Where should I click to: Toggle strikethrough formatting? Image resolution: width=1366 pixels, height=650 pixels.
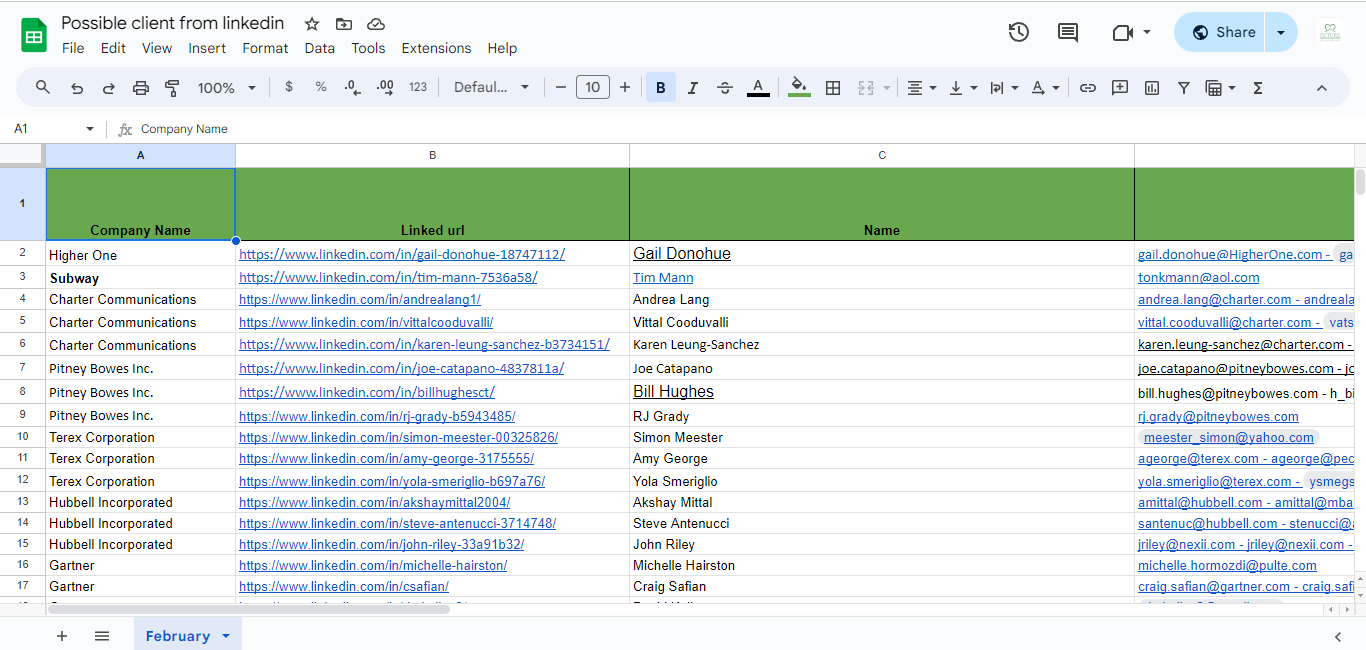[x=725, y=88]
